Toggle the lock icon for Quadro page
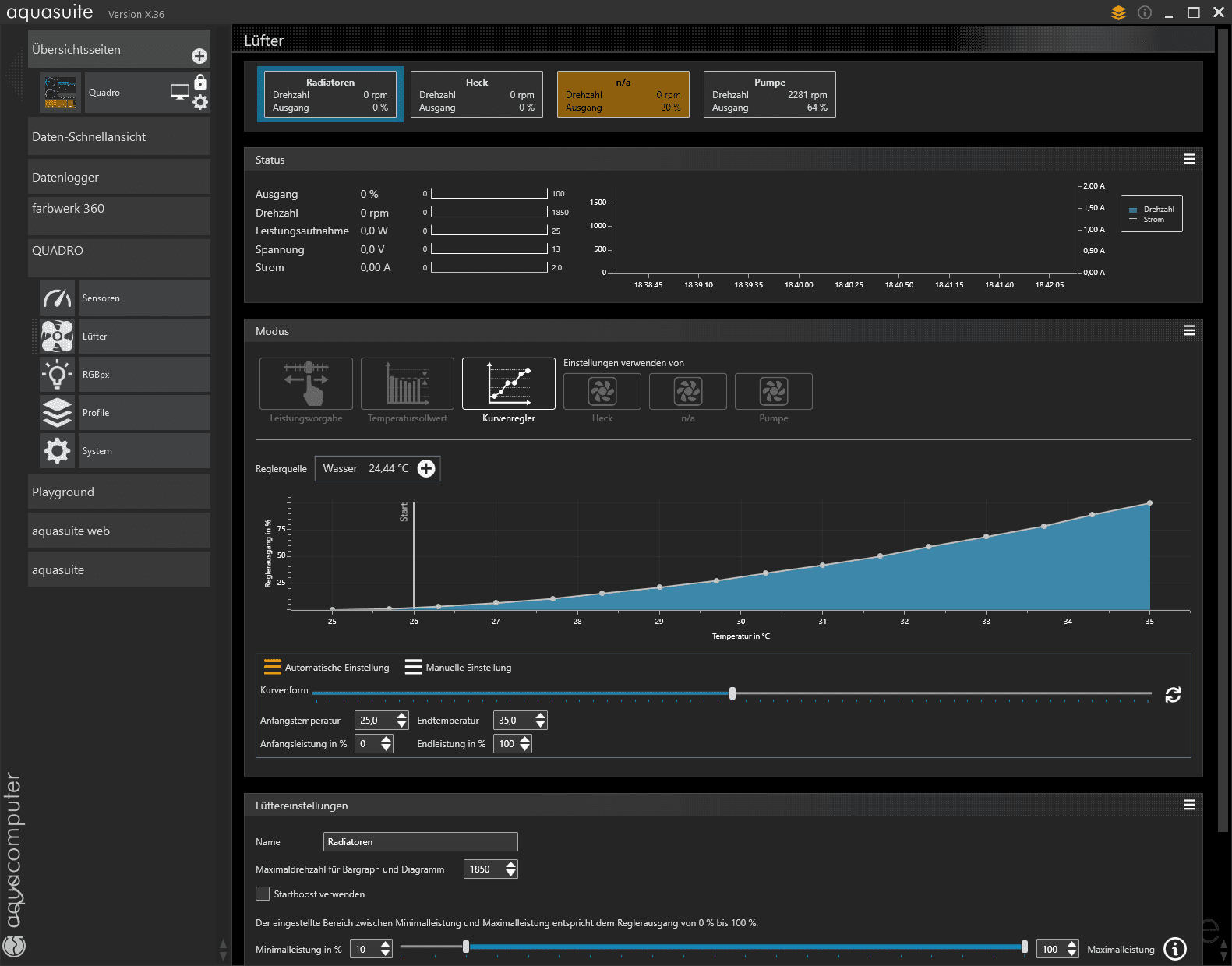 click(x=200, y=81)
